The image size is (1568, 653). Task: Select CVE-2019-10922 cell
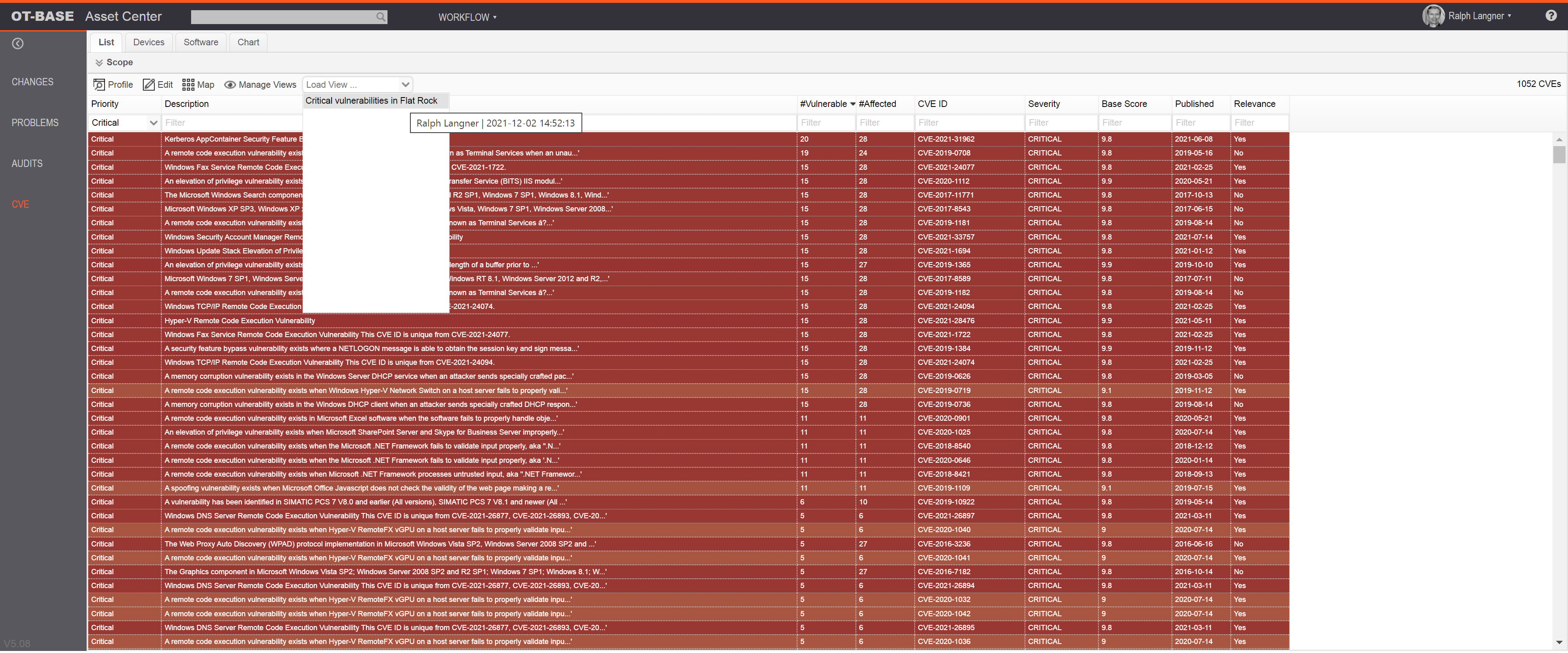970,502
